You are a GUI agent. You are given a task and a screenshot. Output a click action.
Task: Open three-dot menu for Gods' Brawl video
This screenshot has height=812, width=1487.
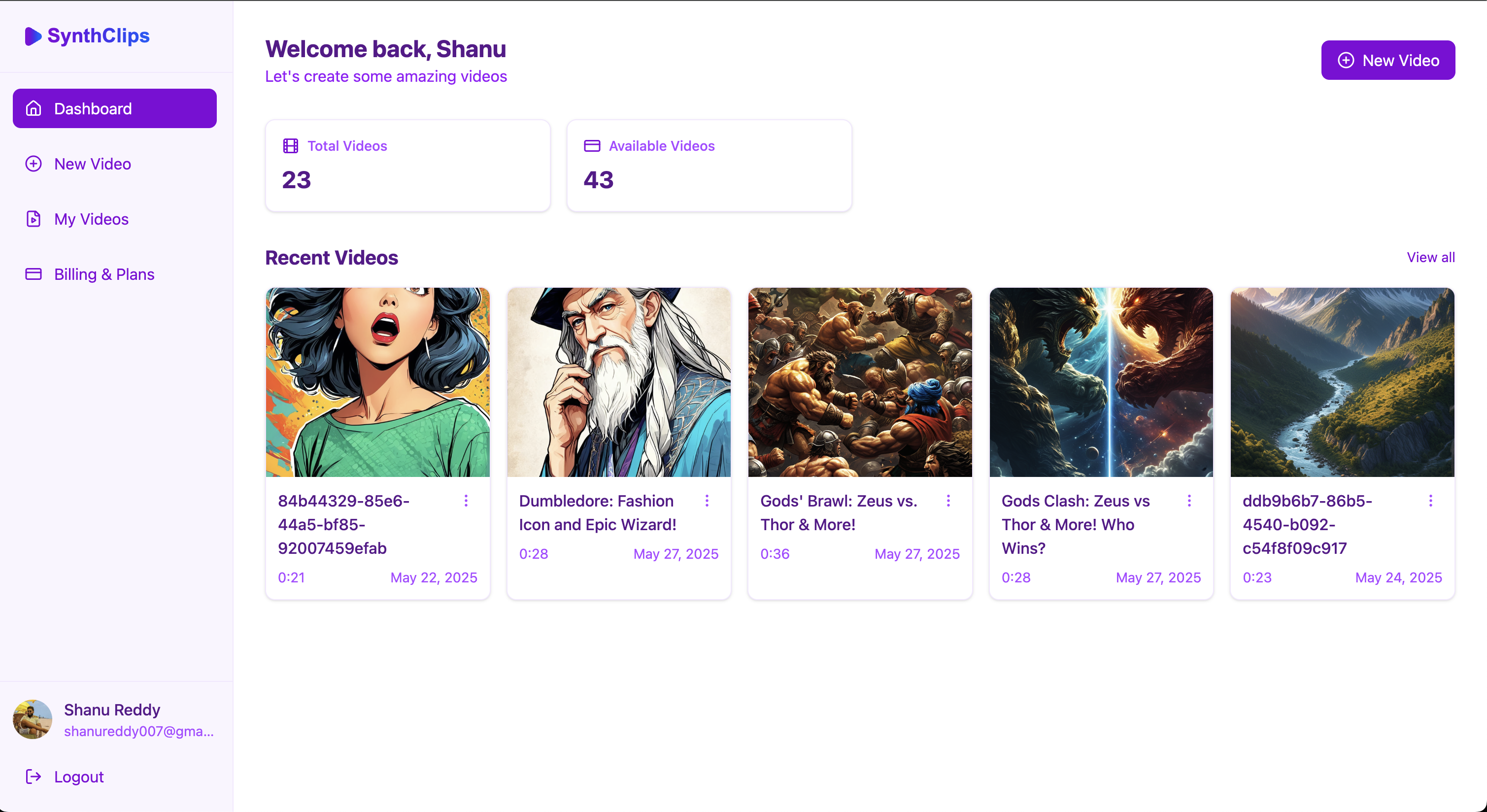pos(948,501)
